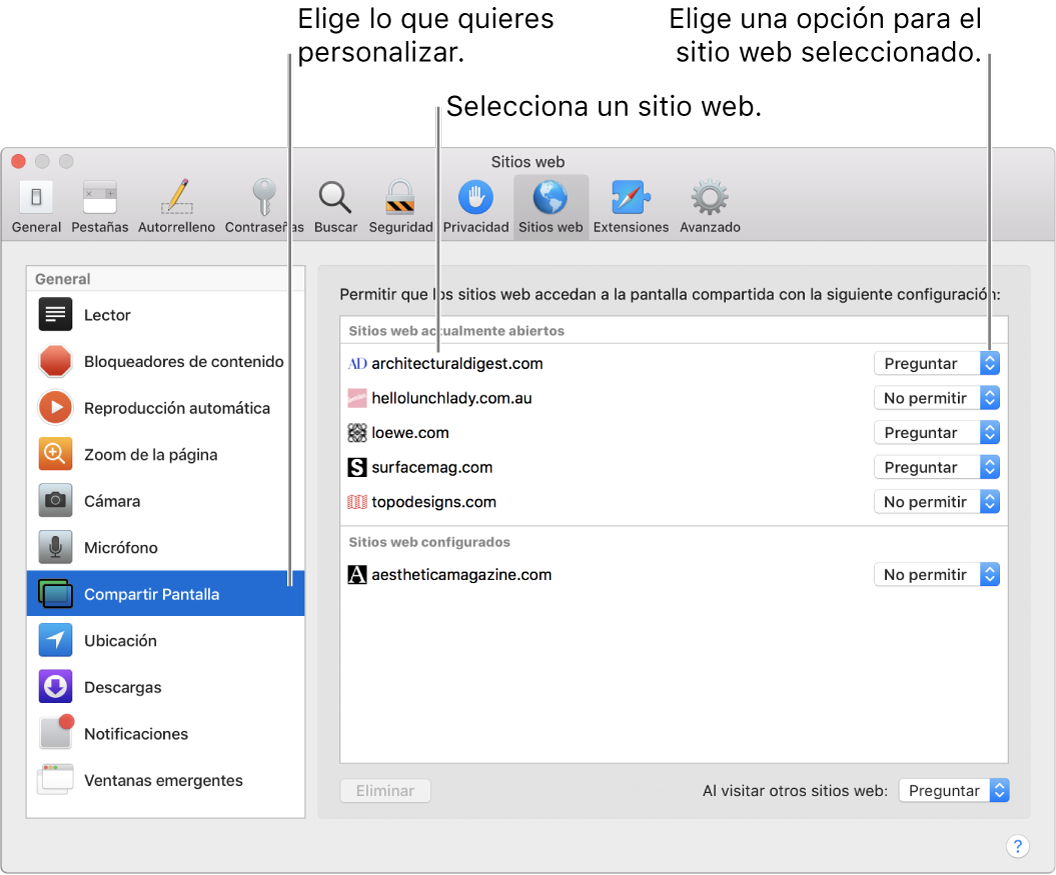Select the Cámara sidebar icon

[55, 500]
